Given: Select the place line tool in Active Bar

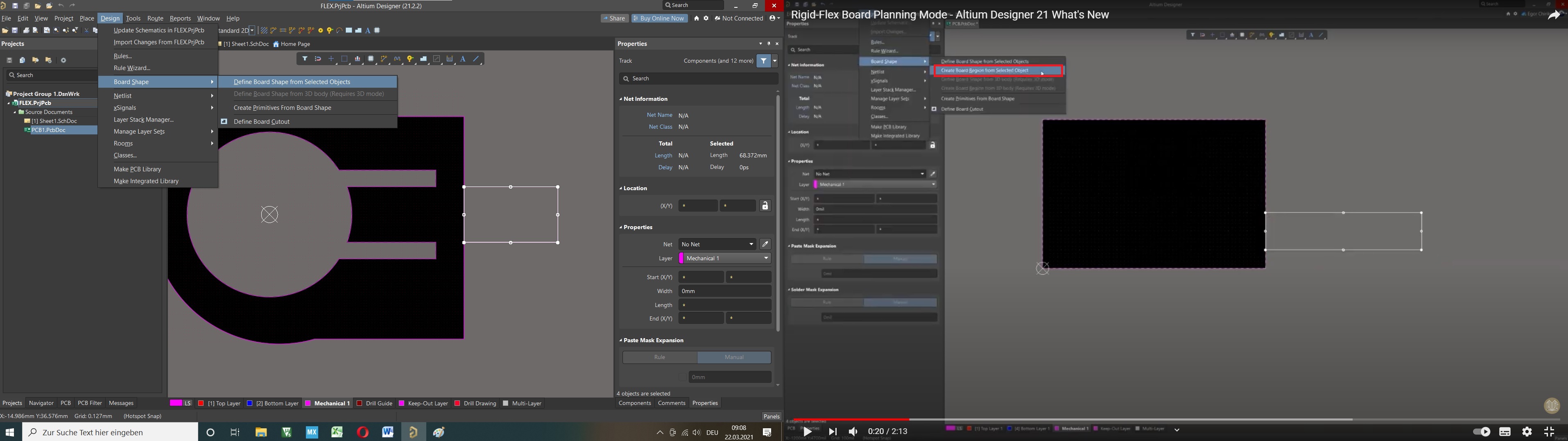Looking at the screenshot, I should click(x=477, y=59).
